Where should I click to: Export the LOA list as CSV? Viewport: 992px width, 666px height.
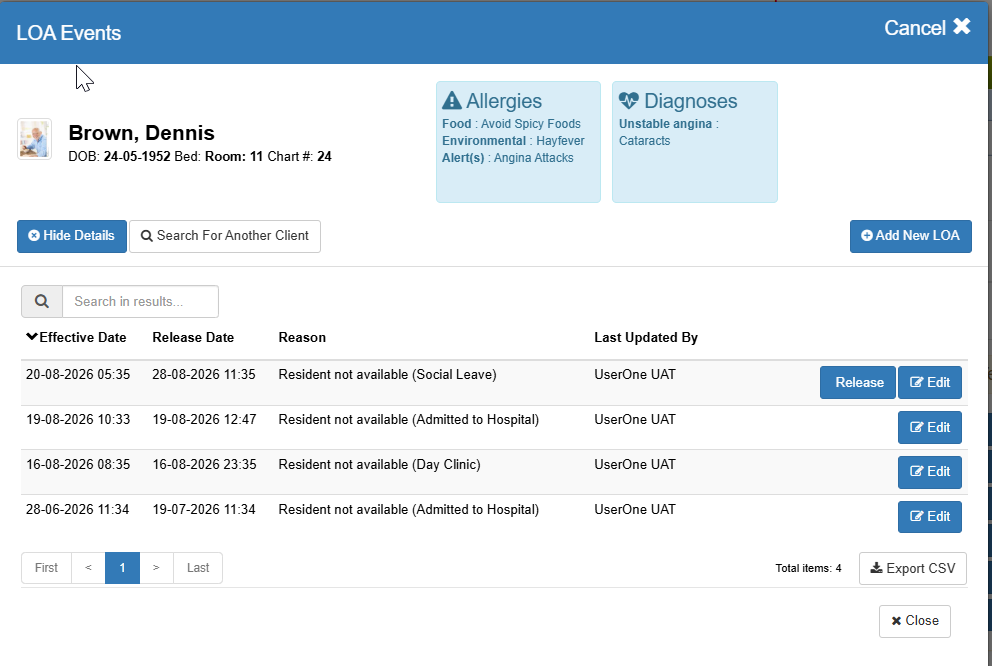click(x=912, y=569)
